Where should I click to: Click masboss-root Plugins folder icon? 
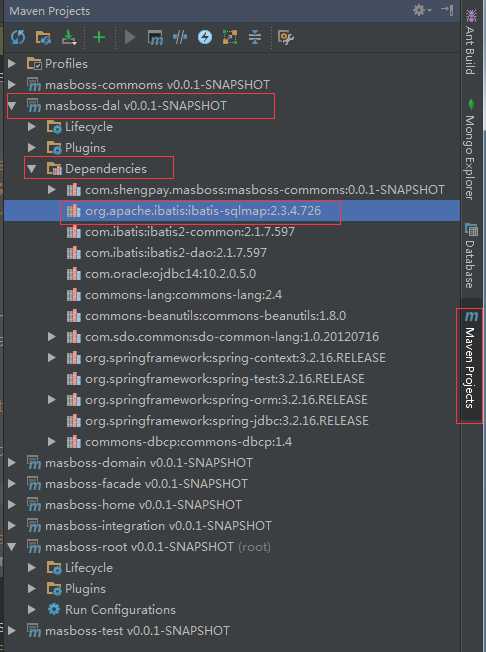click(54, 588)
